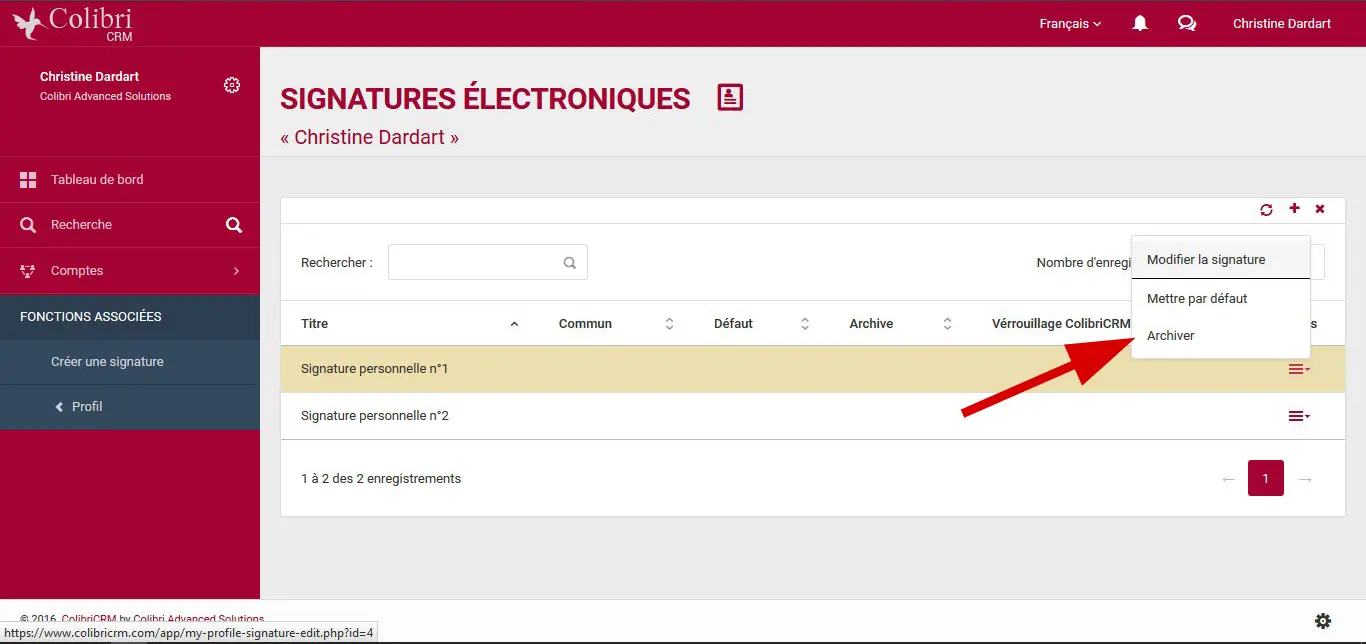Sort by Commun column
1366x644 pixels.
click(x=616, y=323)
